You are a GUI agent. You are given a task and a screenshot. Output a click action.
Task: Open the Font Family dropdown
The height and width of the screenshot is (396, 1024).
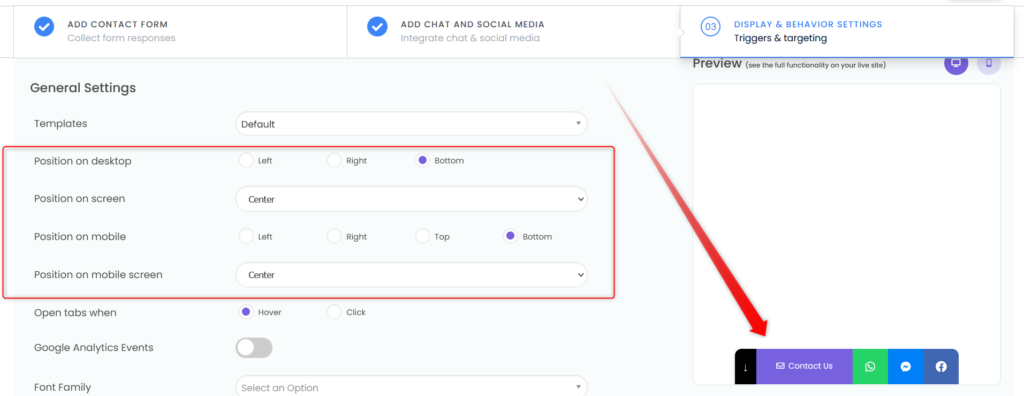[411, 387]
